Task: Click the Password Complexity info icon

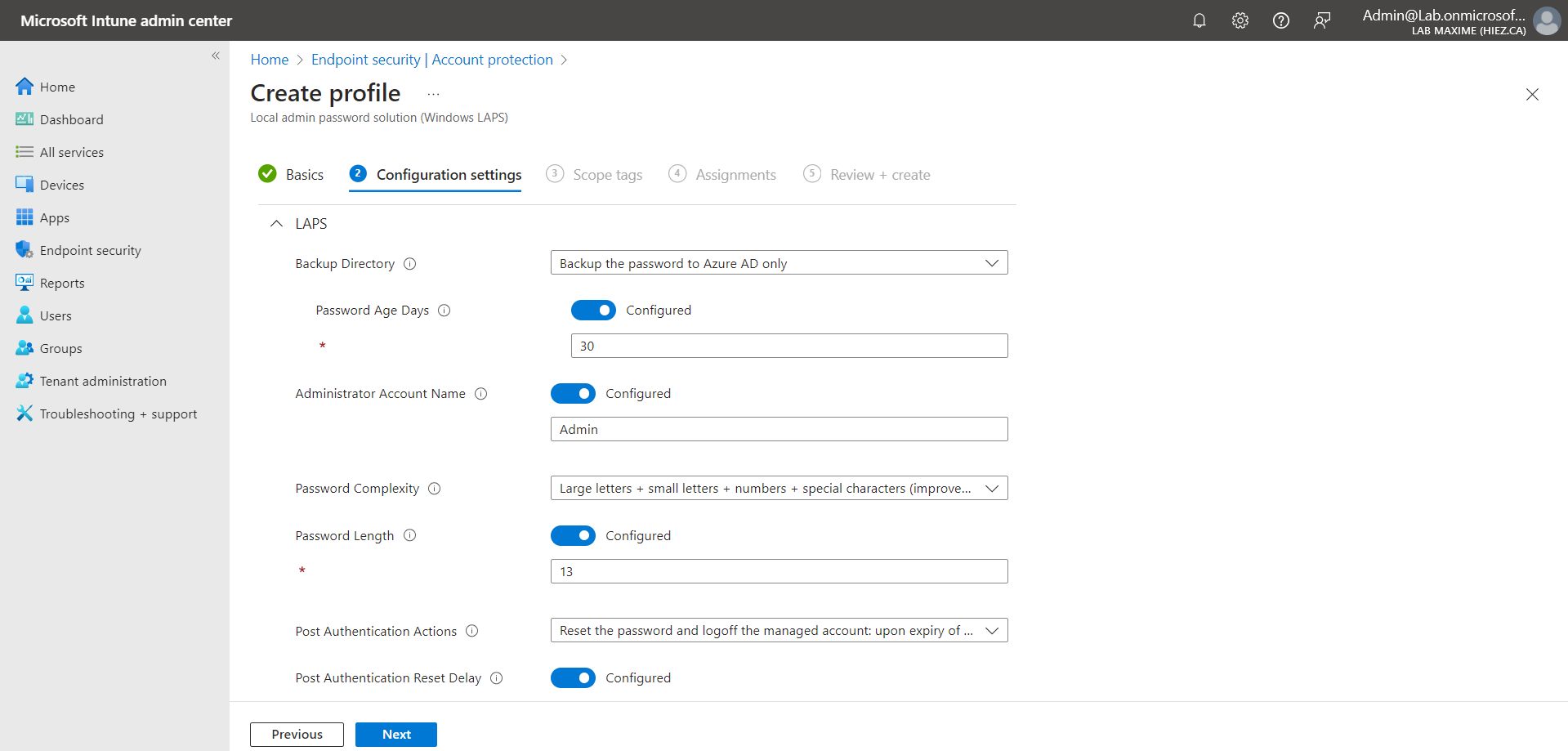Action: click(x=435, y=489)
